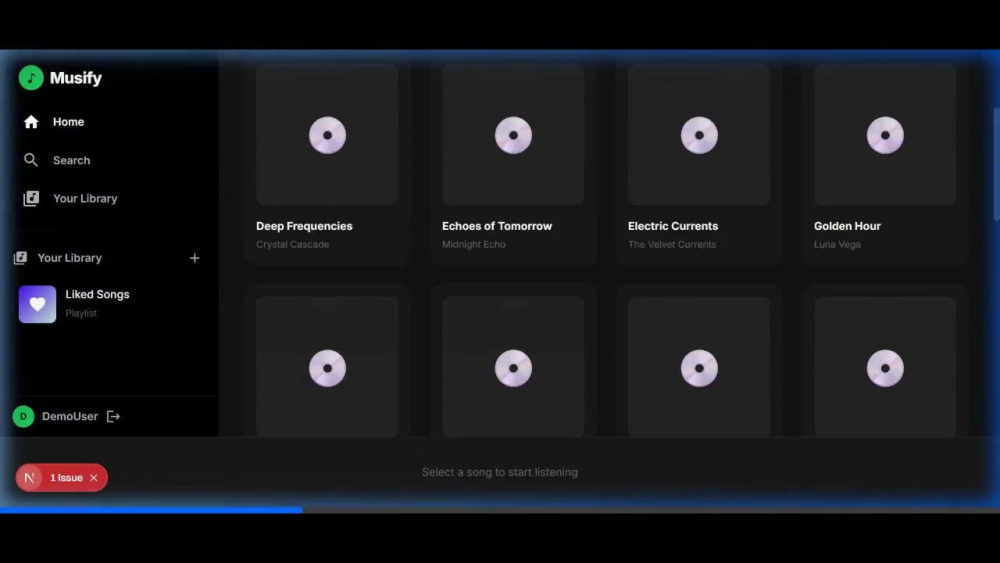Dismiss the 1 Issue badge
The width and height of the screenshot is (1000, 563).
pyautogui.click(x=94, y=478)
